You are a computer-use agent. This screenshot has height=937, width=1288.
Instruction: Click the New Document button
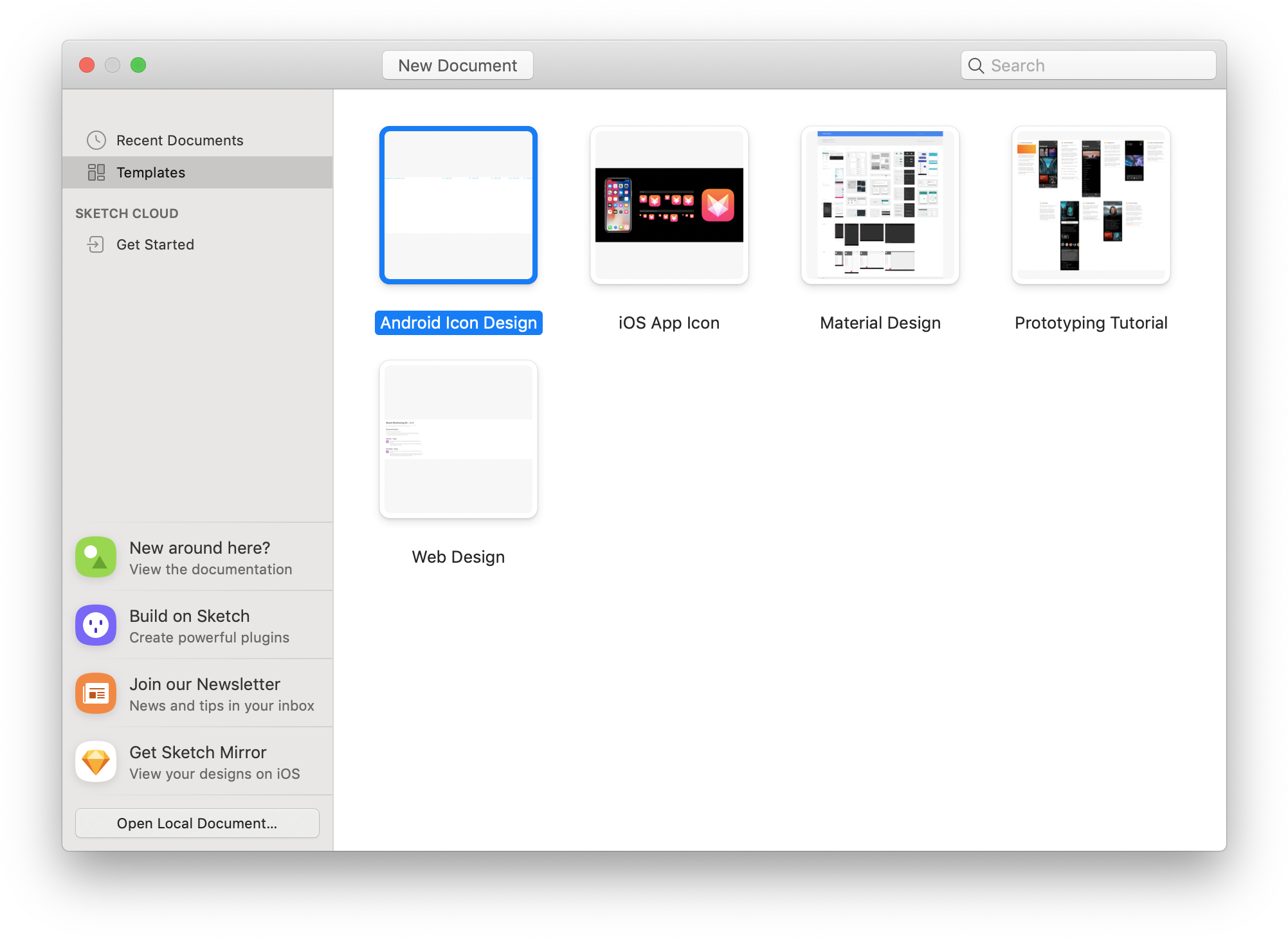coord(458,66)
